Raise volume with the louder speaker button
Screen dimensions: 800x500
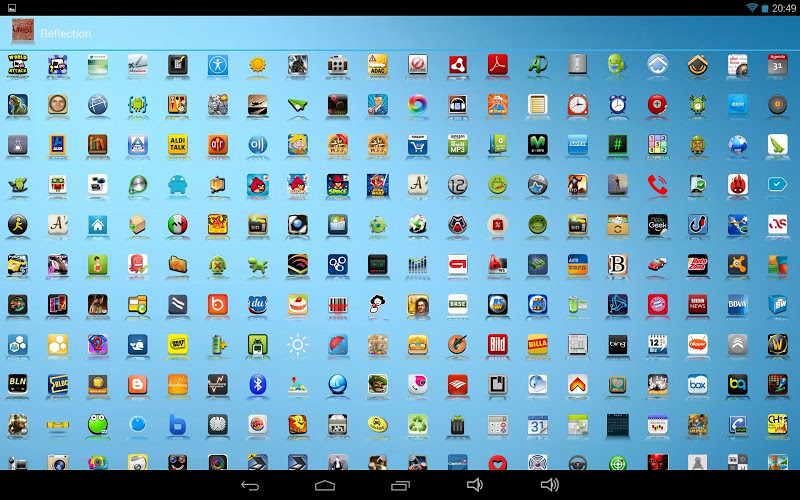point(549,485)
